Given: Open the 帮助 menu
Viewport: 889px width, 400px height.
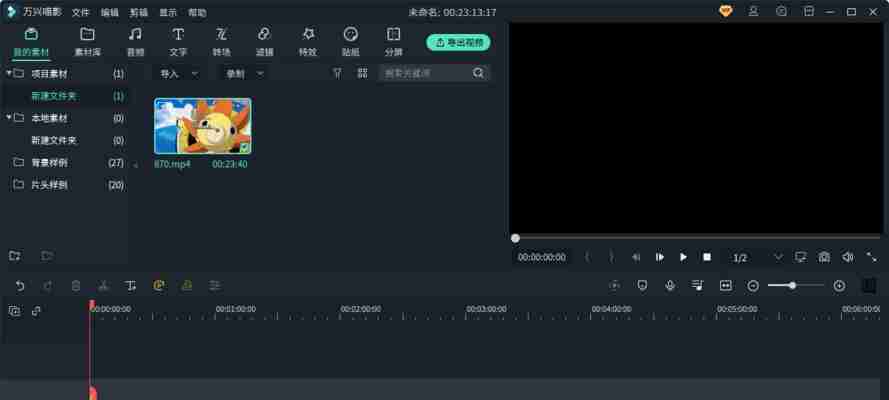Looking at the screenshot, I should [x=197, y=12].
